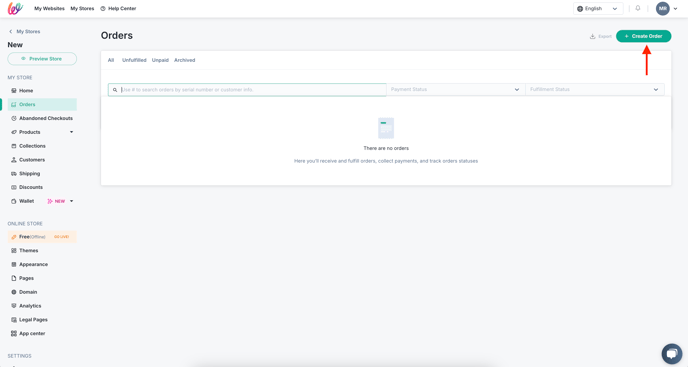The image size is (688, 367).
Task: Click the Pages document icon
Action: 14,278
